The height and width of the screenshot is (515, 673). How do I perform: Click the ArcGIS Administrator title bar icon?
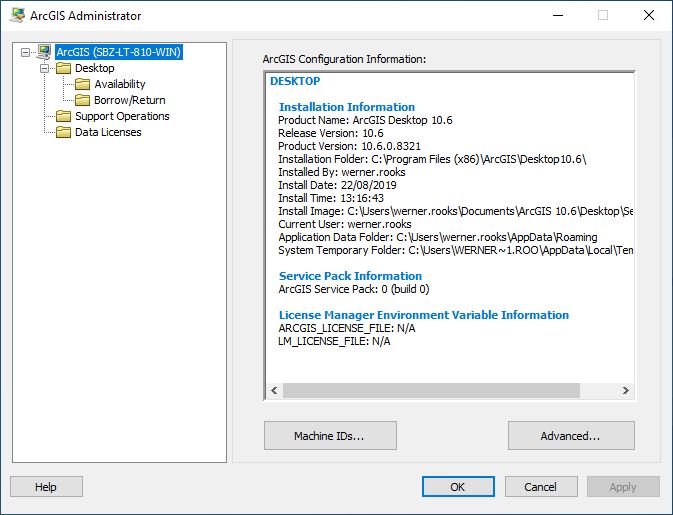17,15
